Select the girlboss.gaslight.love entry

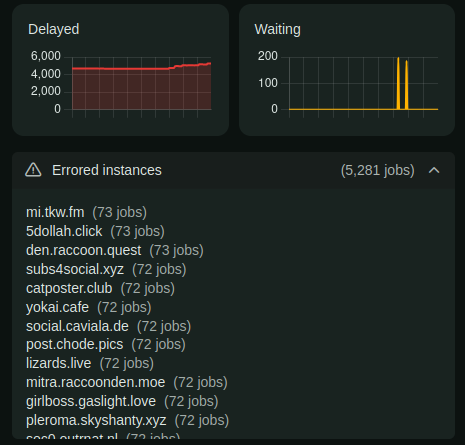point(91,401)
